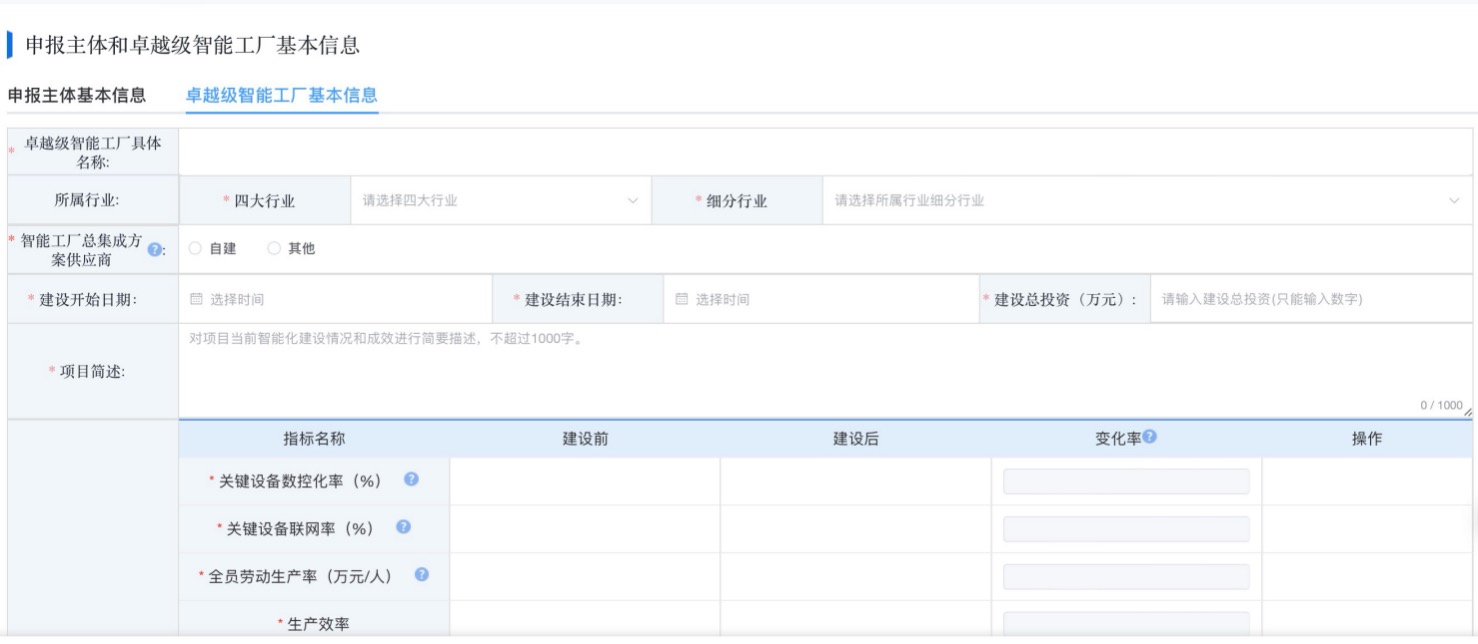Switch to 申报主体基本信息 tab
Image resolution: width=1478 pixels, height=644 pixels.
(77, 96)
